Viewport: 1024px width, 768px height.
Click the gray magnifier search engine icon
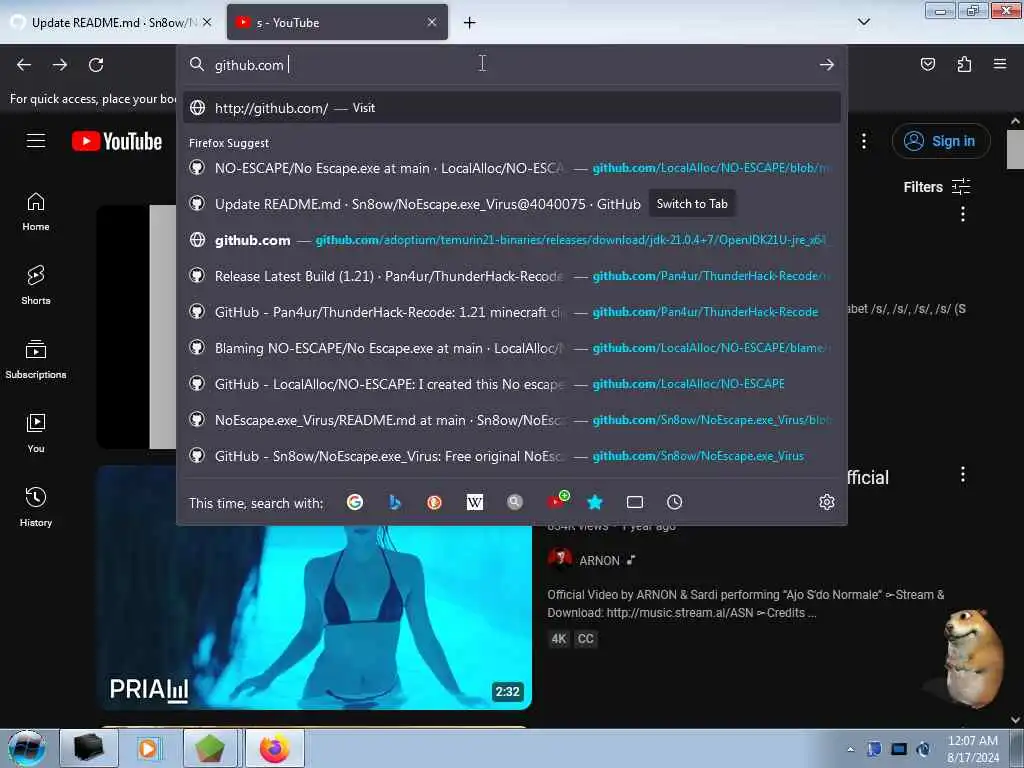pyautogui.click(x=515, y=502)
